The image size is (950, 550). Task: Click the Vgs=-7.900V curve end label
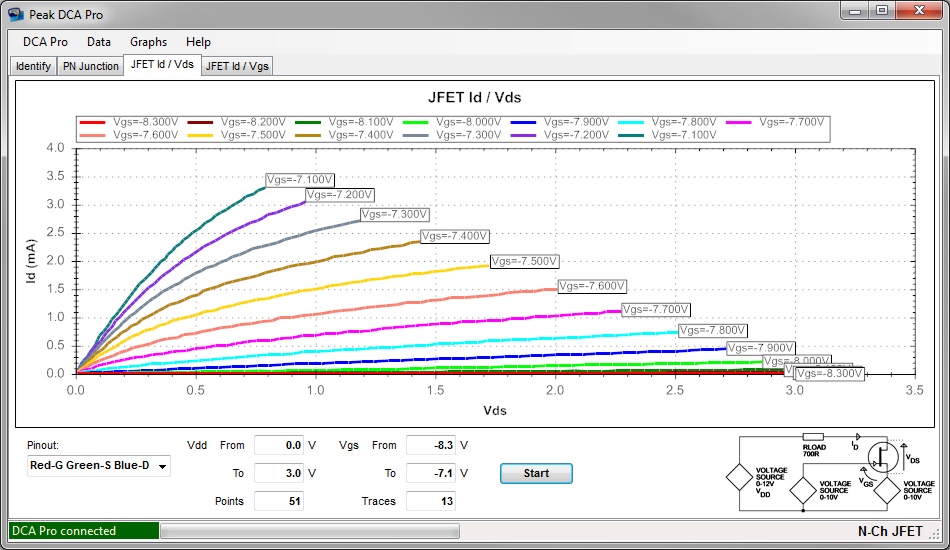click(x=760, y=348)
